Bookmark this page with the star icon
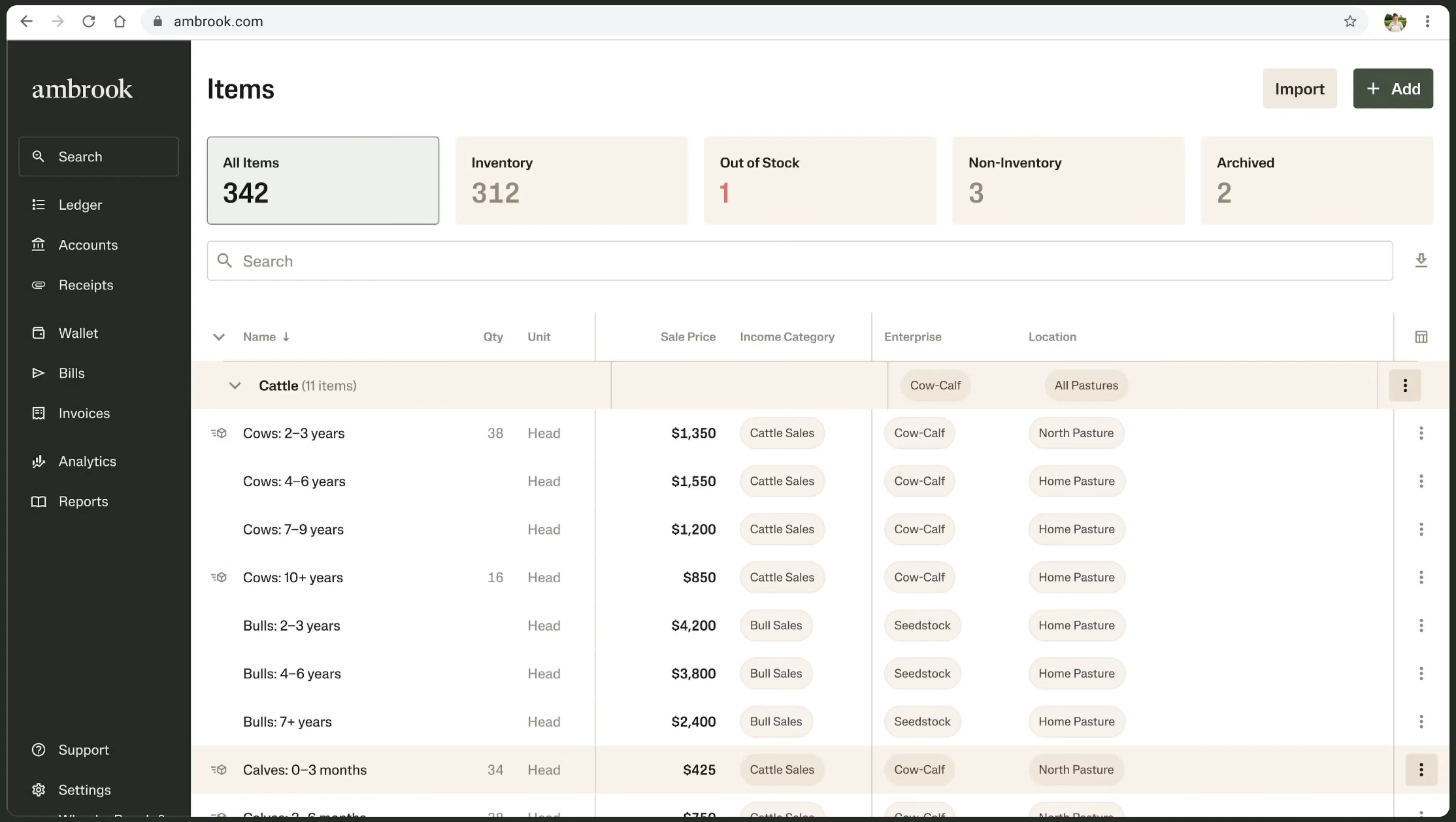The image size is (1456, 822). point(1350,22)
